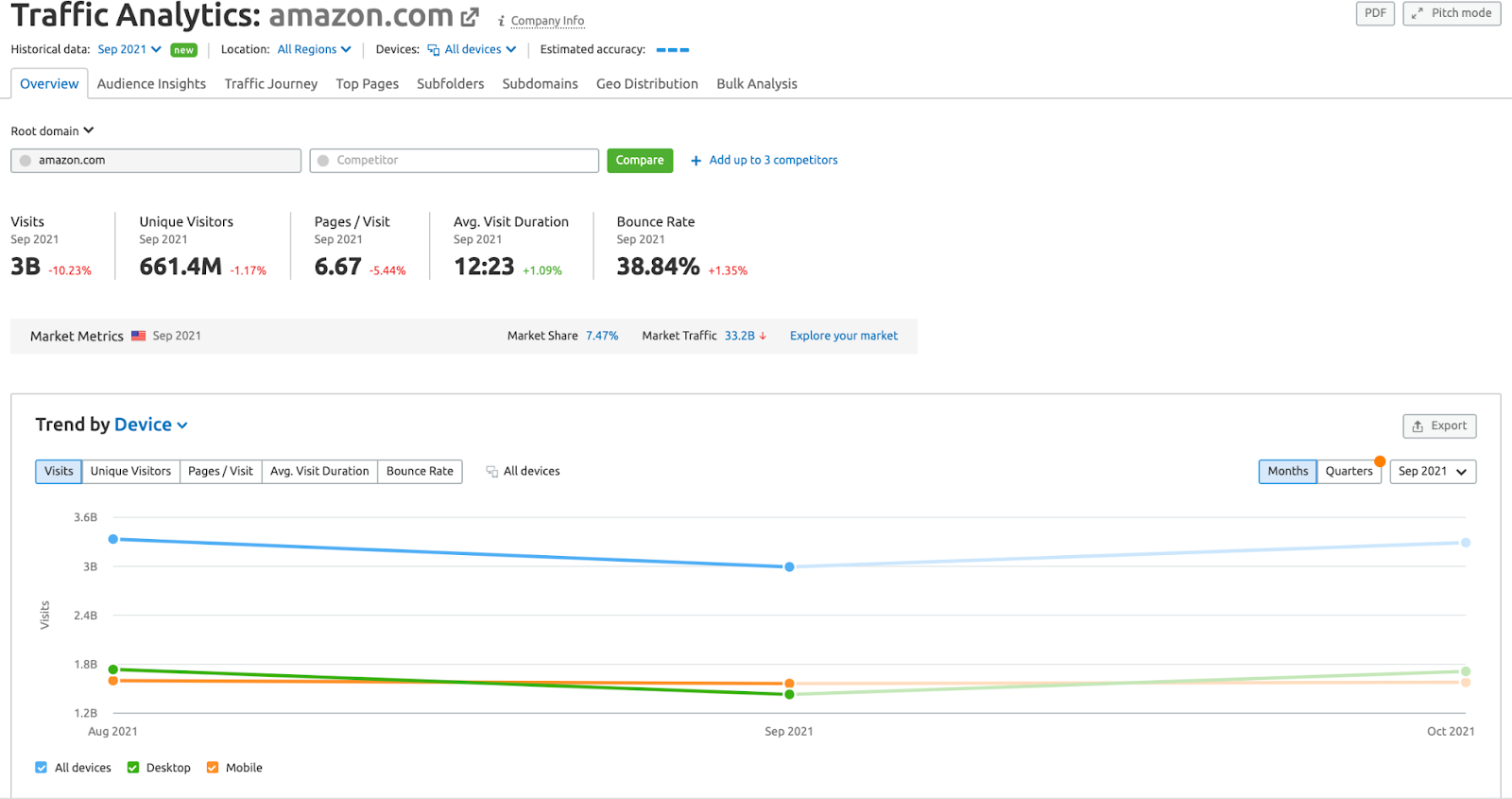
Task: Click the blue All devices Sep 2021 data point
Action: (x=789, y=566)
